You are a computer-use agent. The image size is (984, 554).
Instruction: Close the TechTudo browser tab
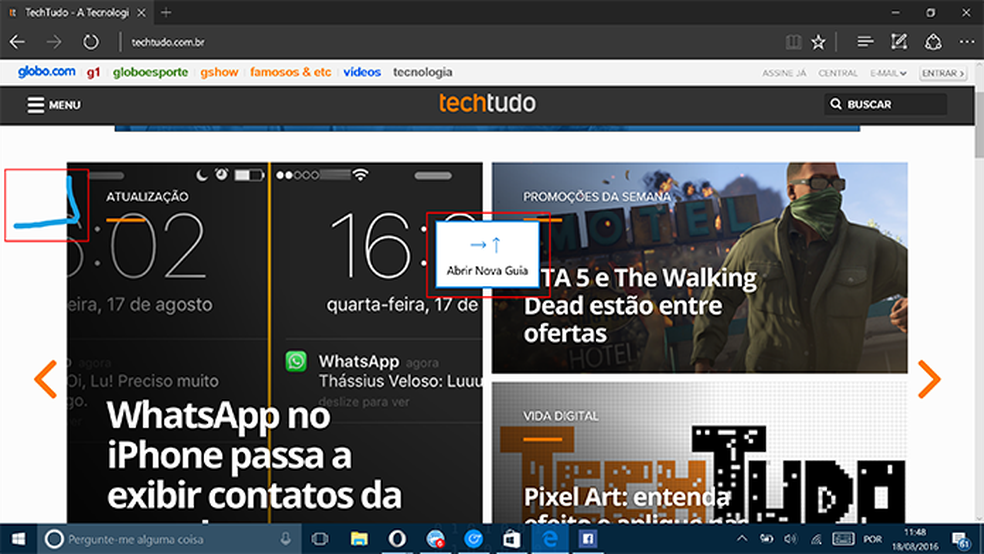(141, 13)
